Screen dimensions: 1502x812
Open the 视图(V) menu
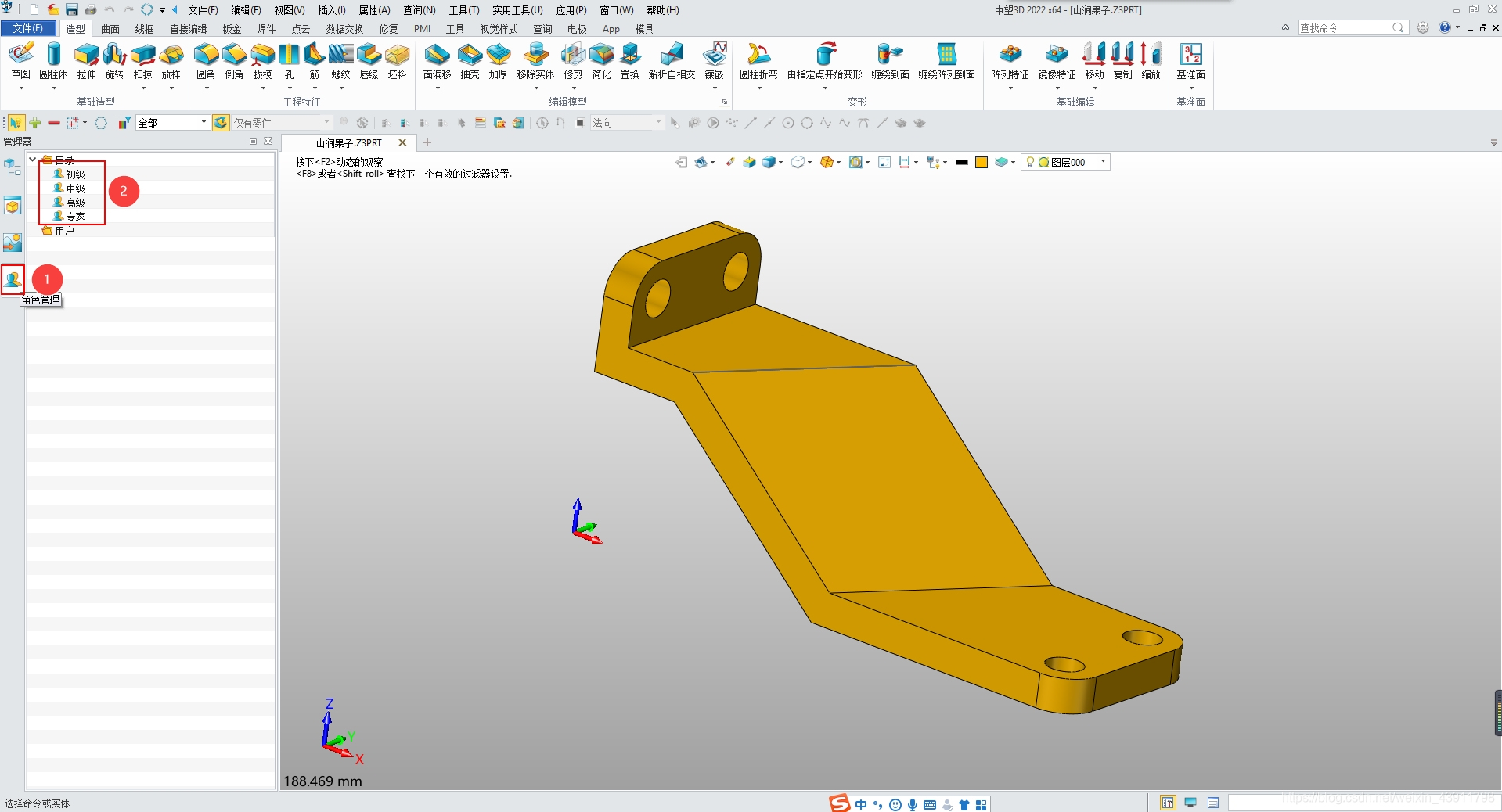(x=289, y=10)
